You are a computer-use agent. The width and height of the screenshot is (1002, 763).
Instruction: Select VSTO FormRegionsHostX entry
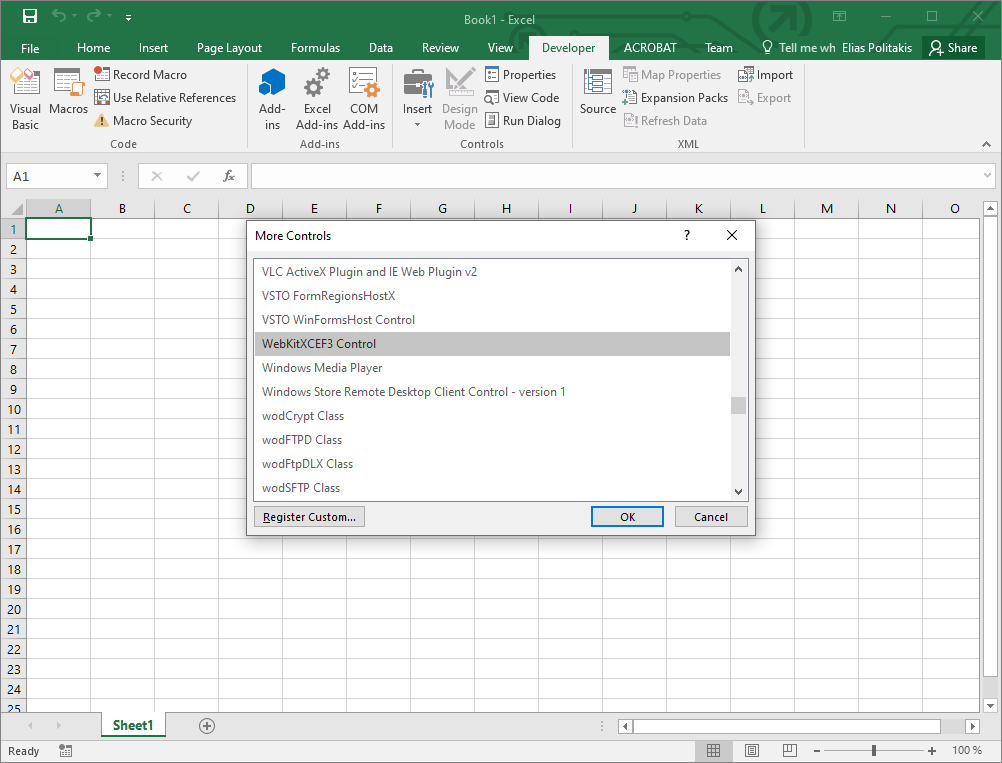point(492,296)
